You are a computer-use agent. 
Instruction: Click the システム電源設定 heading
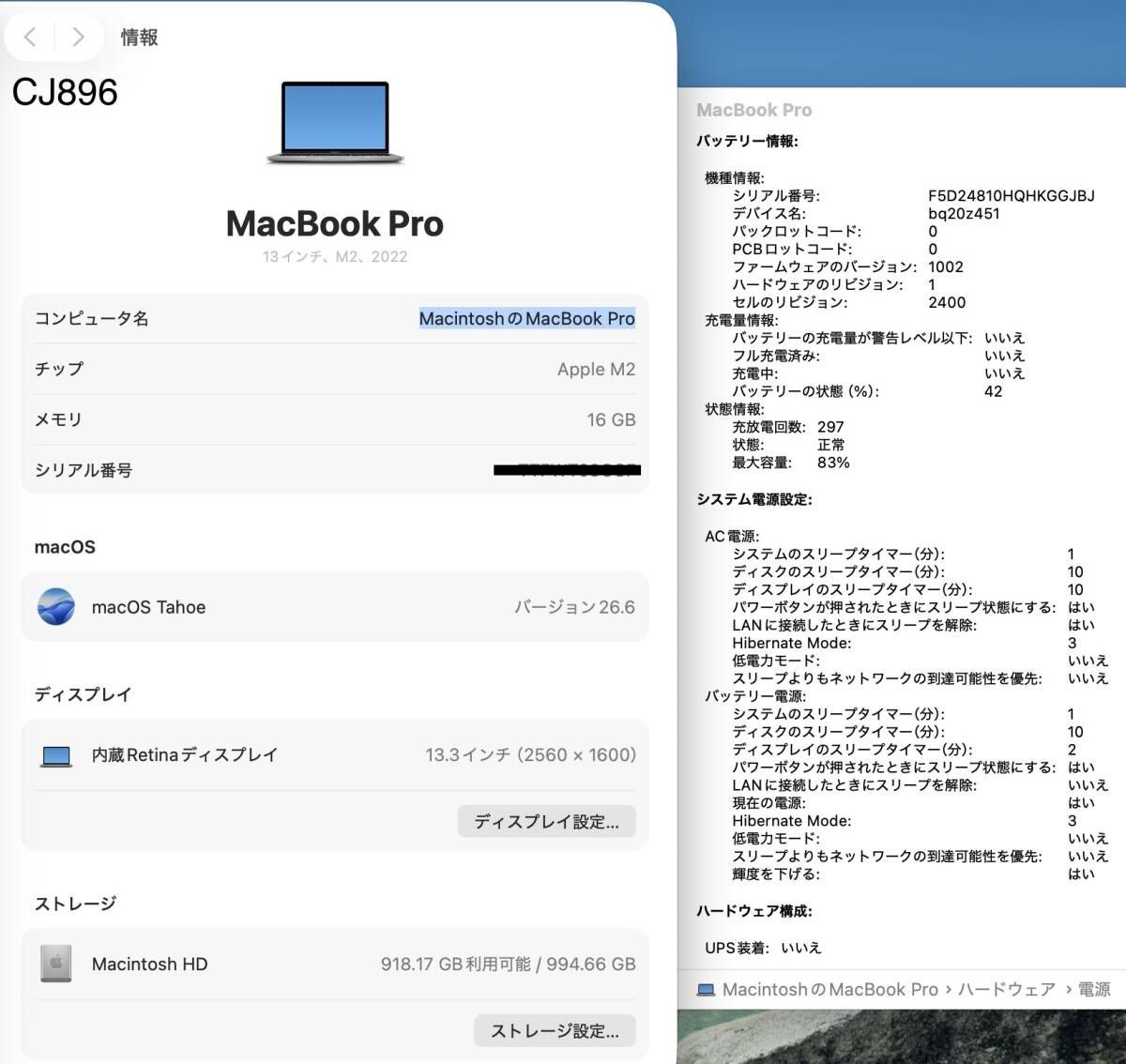click(754, 500)
